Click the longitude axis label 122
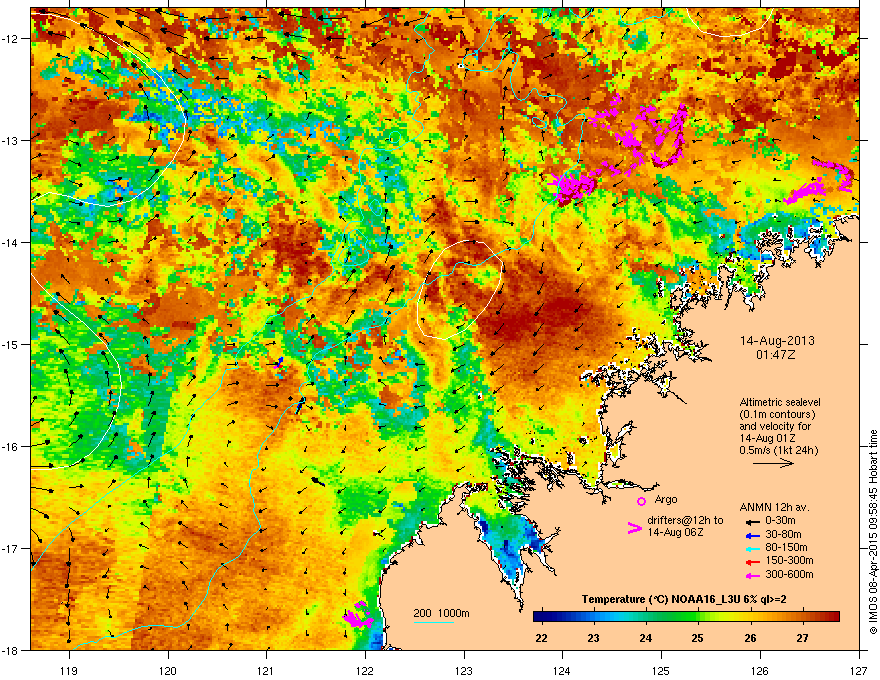The width and height of the screenshot is (880, 680). coord(365,670)
